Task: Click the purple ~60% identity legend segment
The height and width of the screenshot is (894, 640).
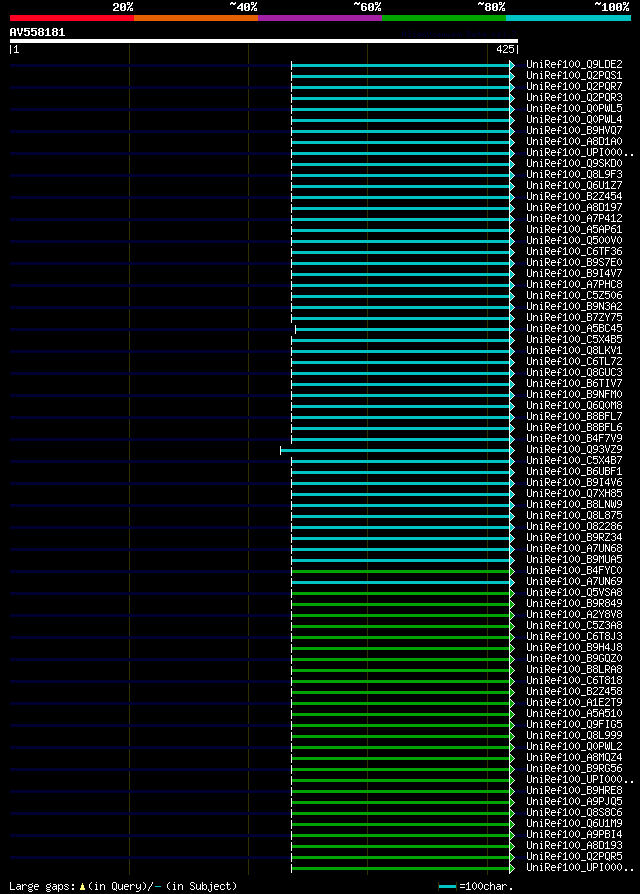Action: (320, 18)
